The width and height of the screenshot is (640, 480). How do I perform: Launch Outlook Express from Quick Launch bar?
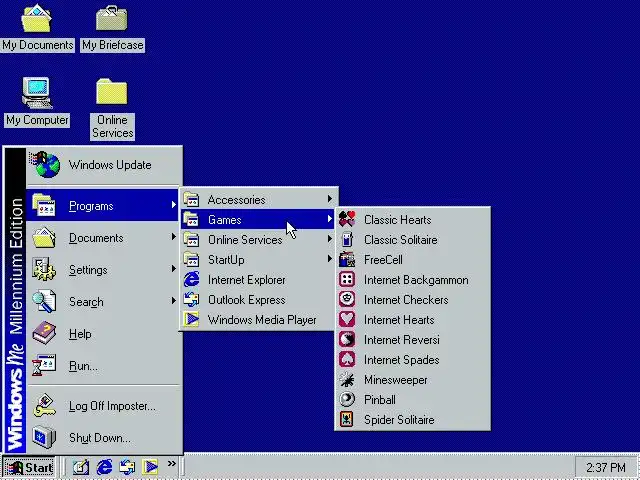pos(127,467)
